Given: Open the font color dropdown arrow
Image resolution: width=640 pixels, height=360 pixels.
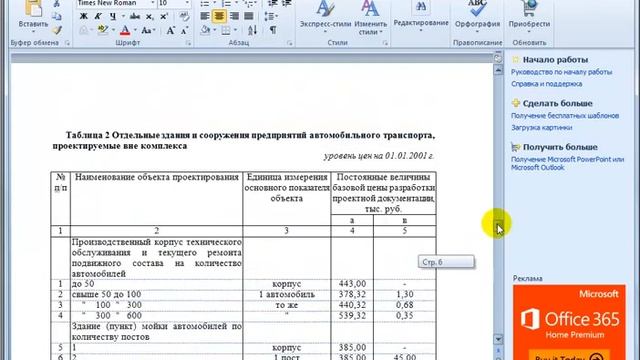Looking at the screenshot, I should coord(135,30).
